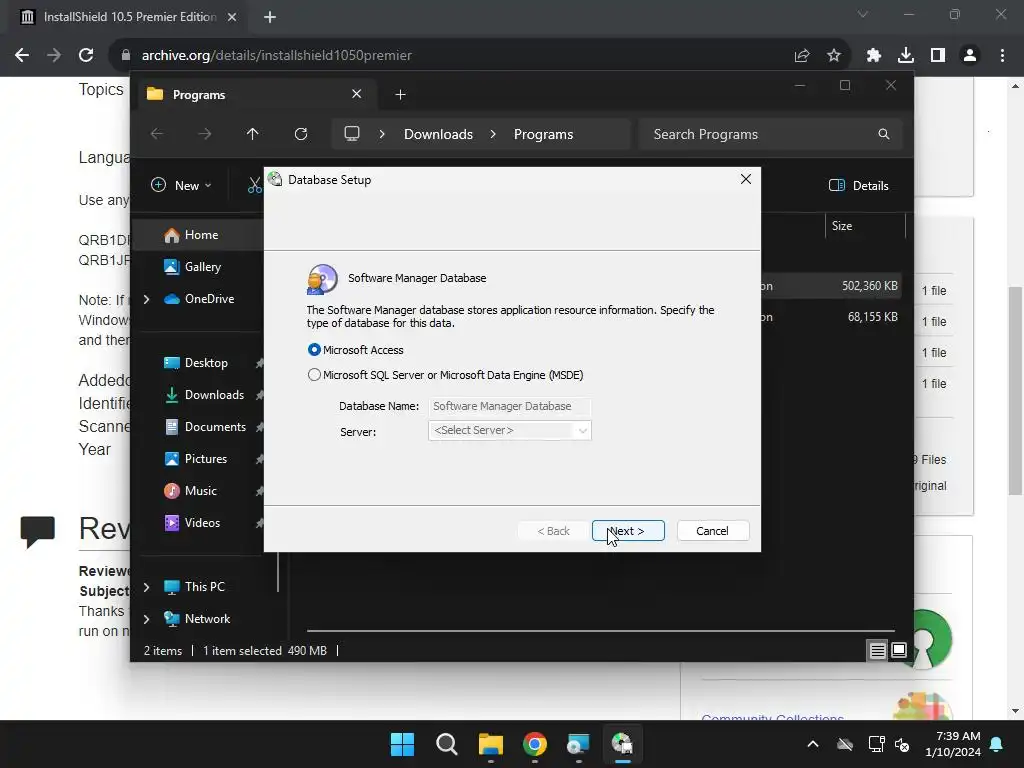Go back in the browser
The width and height of the screenshot is (1024, 768).
(x=22, y=56)
